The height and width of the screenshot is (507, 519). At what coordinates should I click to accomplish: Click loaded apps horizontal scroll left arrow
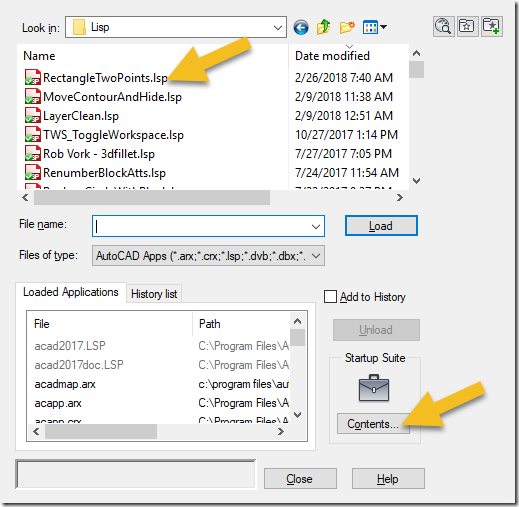(x=36, y=432)
